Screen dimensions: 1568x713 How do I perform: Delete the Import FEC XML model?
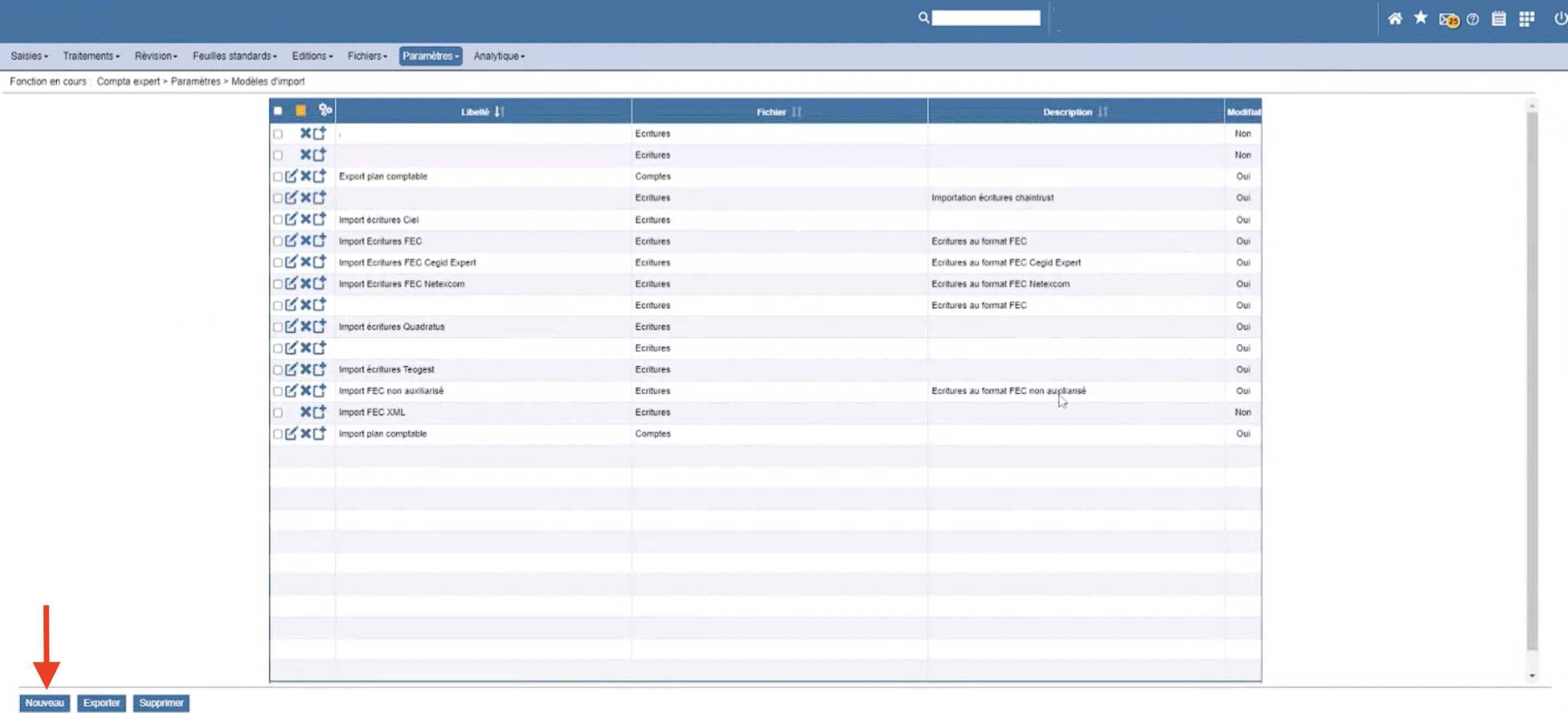306,412
